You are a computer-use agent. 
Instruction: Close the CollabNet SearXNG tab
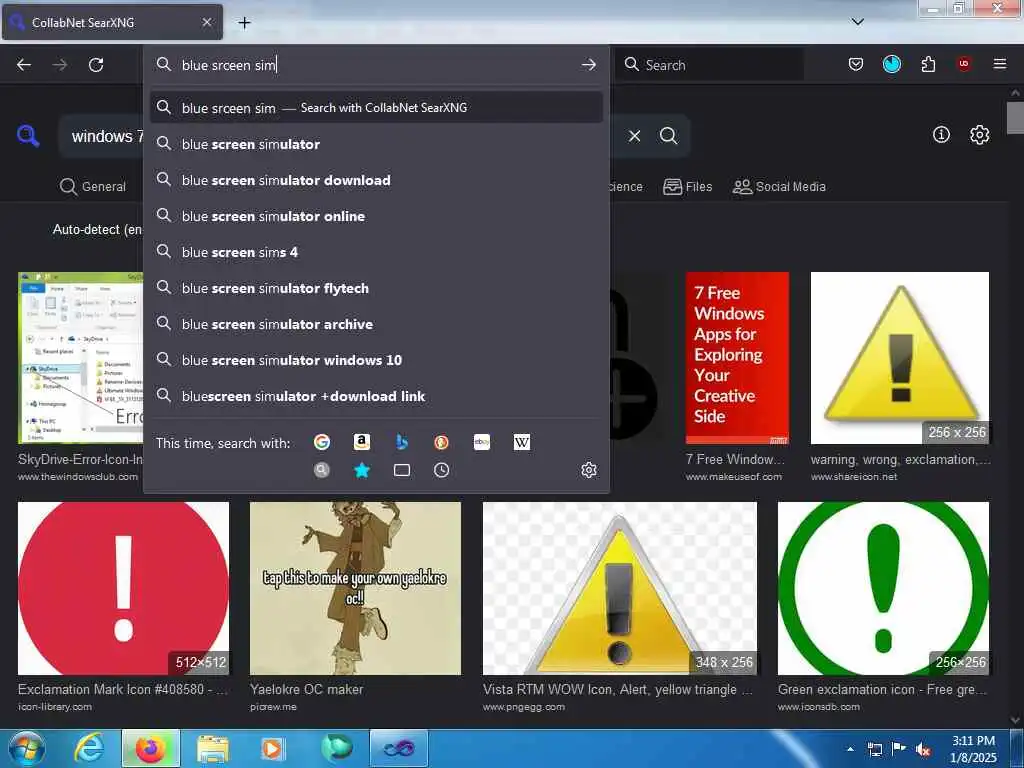click(207, 22)
